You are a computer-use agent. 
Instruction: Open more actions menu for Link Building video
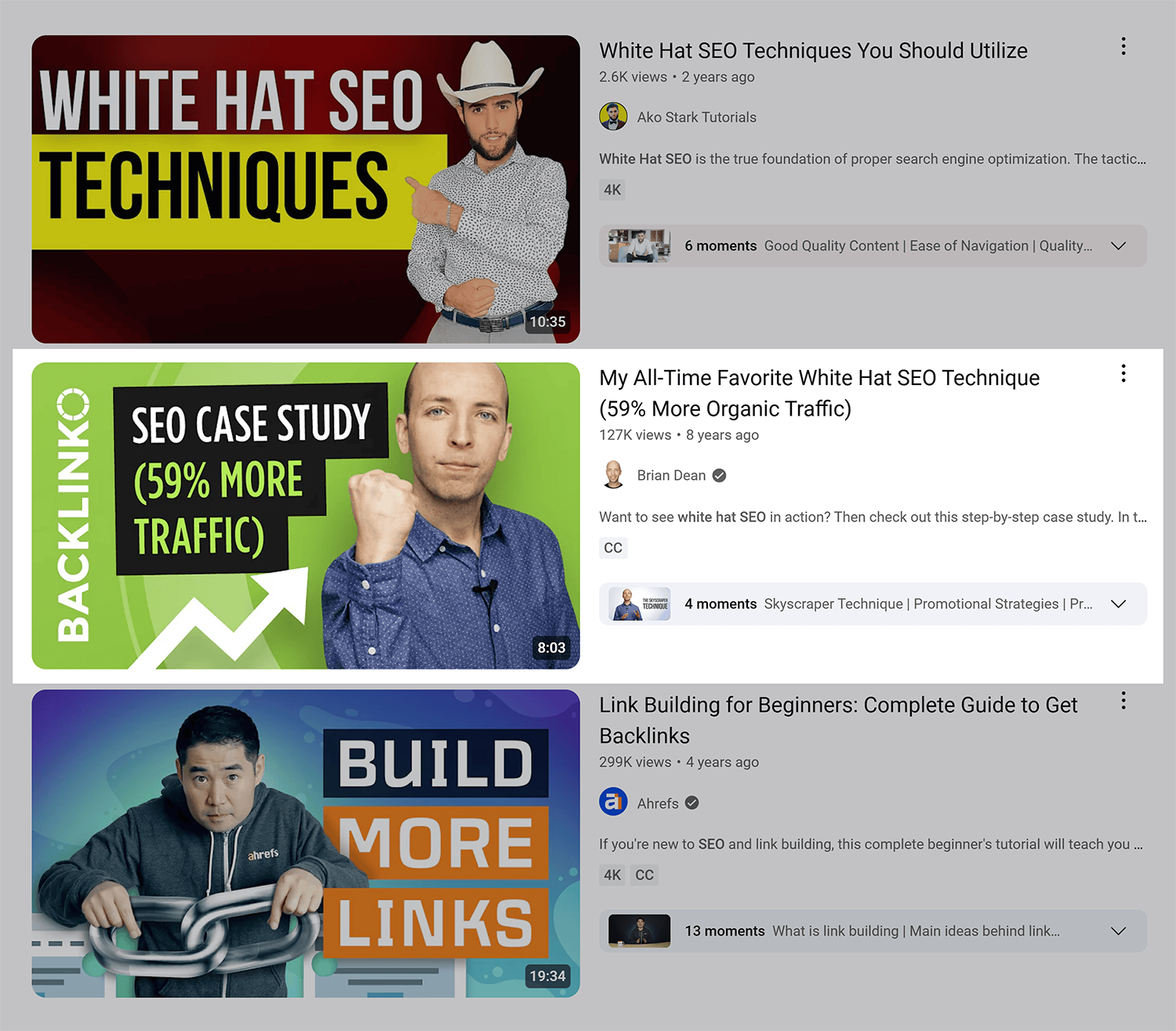[1123, 700]
